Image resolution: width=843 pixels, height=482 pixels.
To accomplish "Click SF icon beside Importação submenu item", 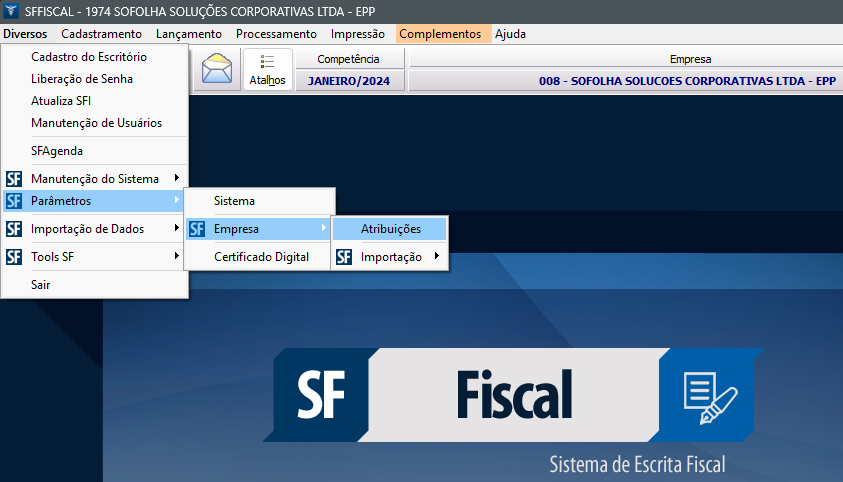I will 343,257.
